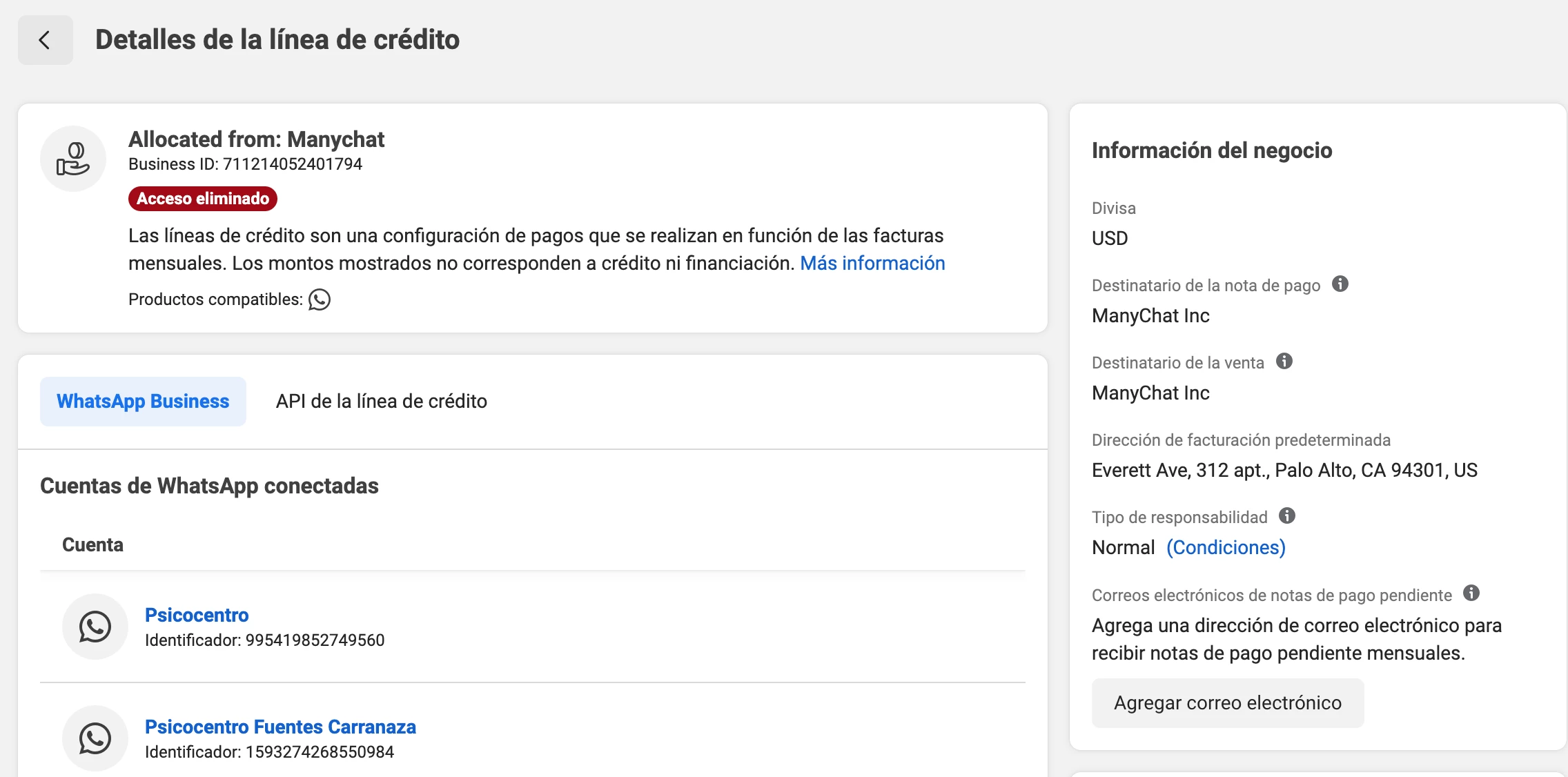Click the Acceso eliminado status badge
The width and height of the screenshot is (1568, 777).
click(x=203, y=199)
